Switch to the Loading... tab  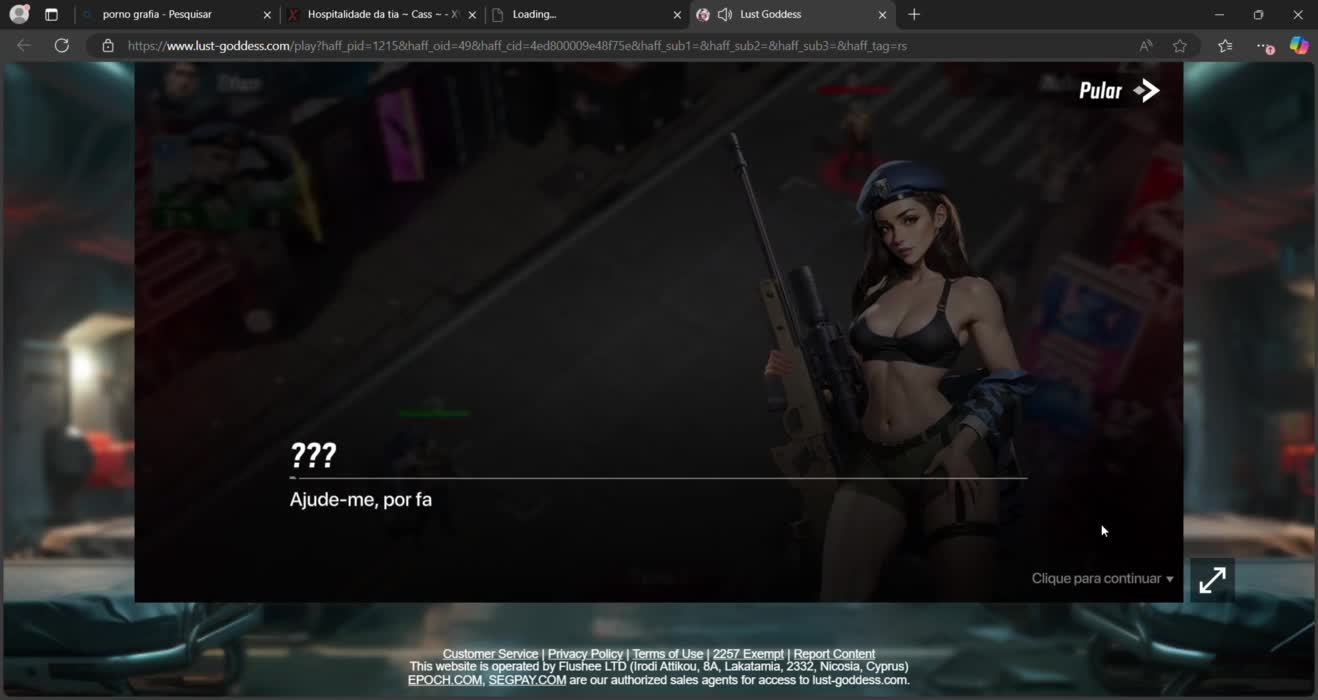tap(580, 15)
